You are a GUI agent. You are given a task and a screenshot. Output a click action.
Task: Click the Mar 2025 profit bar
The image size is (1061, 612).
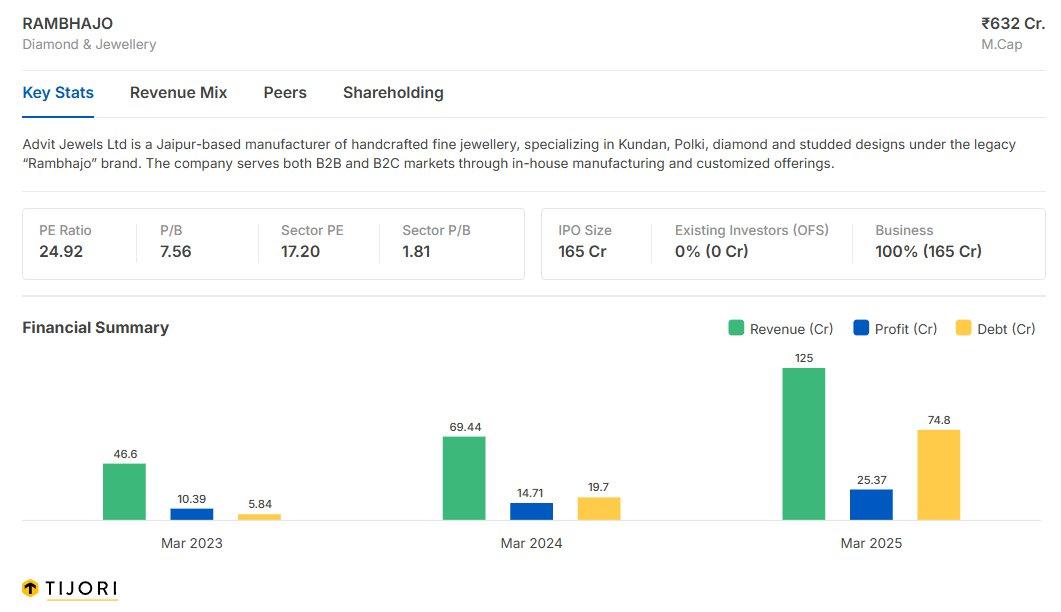tap(872, 504)
